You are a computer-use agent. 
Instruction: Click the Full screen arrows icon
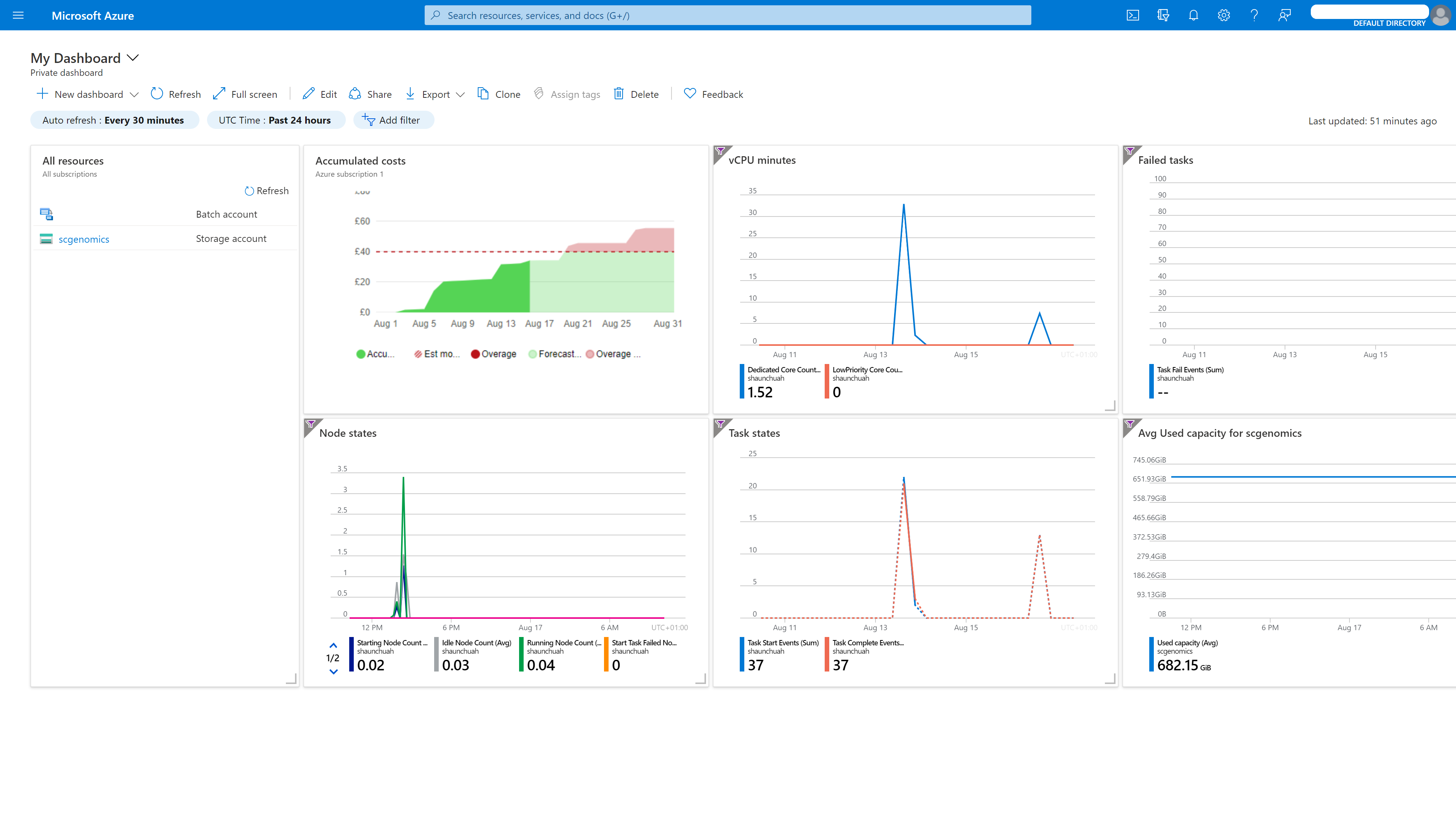point(219,94)
